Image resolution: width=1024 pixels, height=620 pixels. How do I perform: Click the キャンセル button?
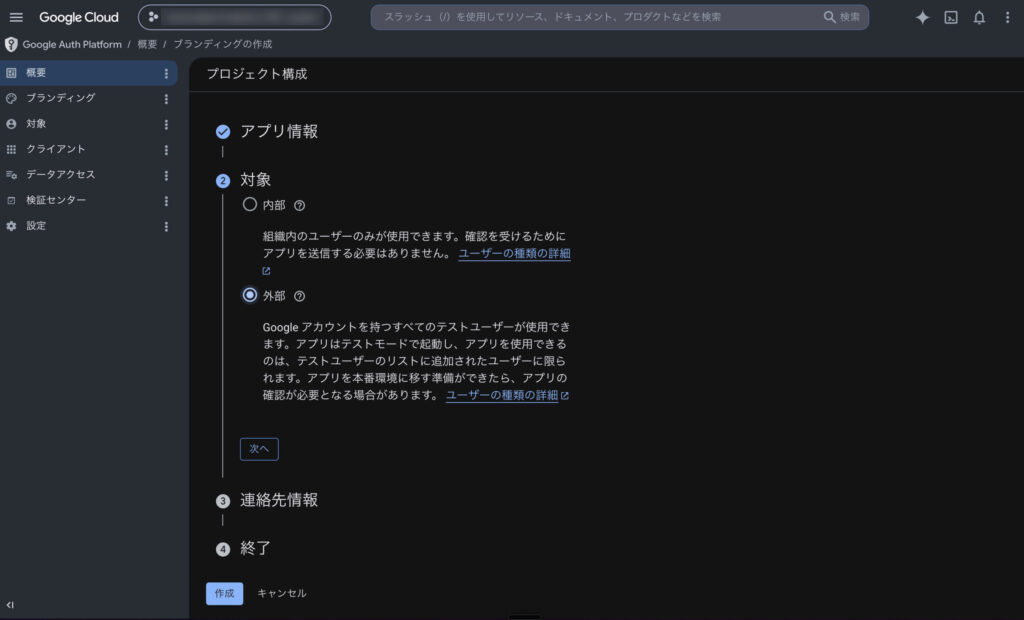pyautogui.click(x=281, y=593)
